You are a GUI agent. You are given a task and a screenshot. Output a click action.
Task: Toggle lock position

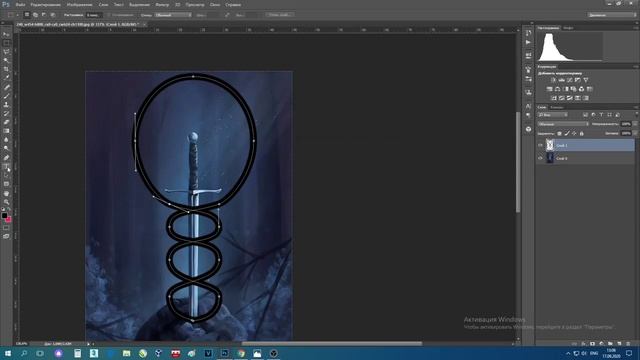574,133
